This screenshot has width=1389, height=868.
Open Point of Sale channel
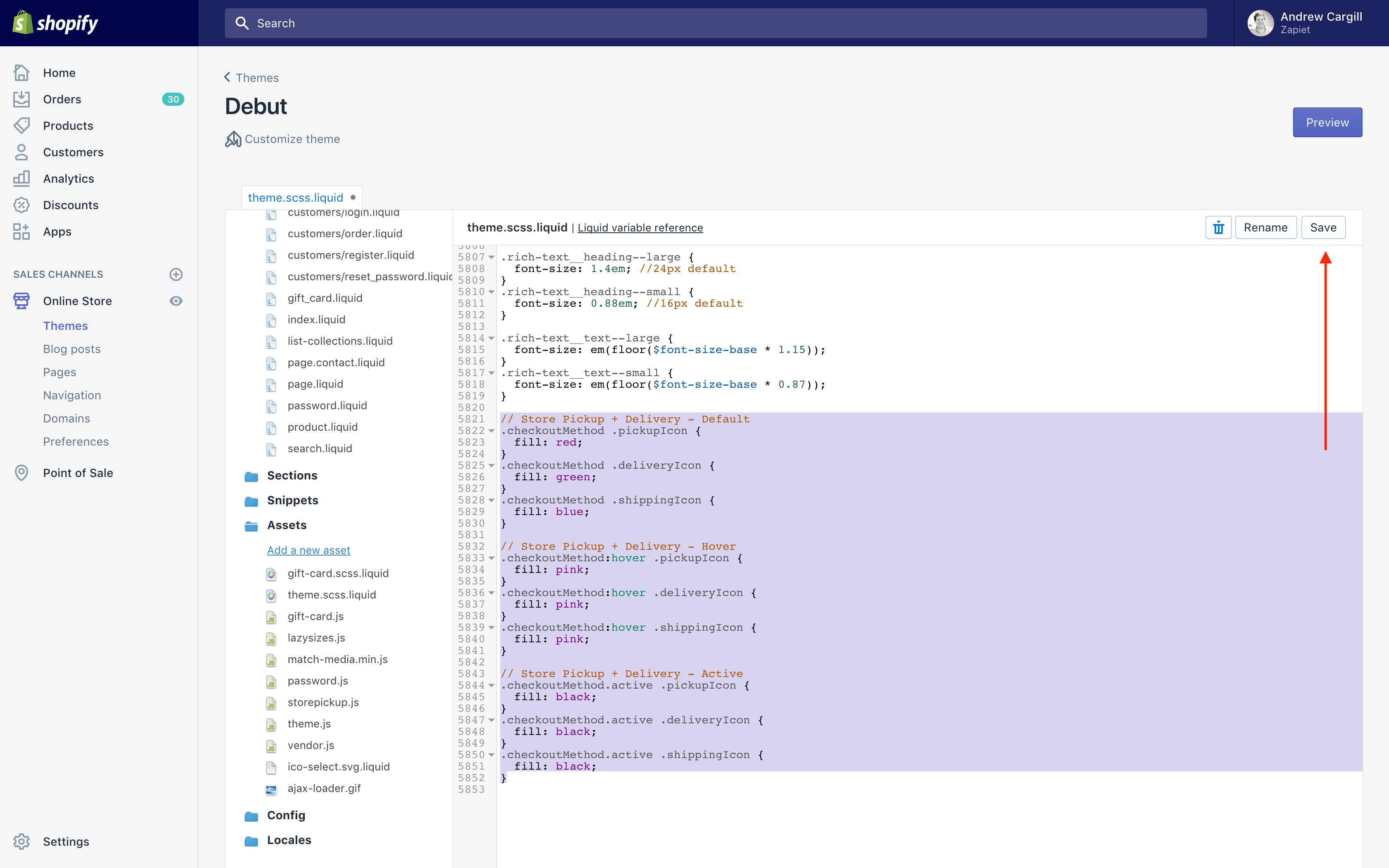click(x=78, y=472)
